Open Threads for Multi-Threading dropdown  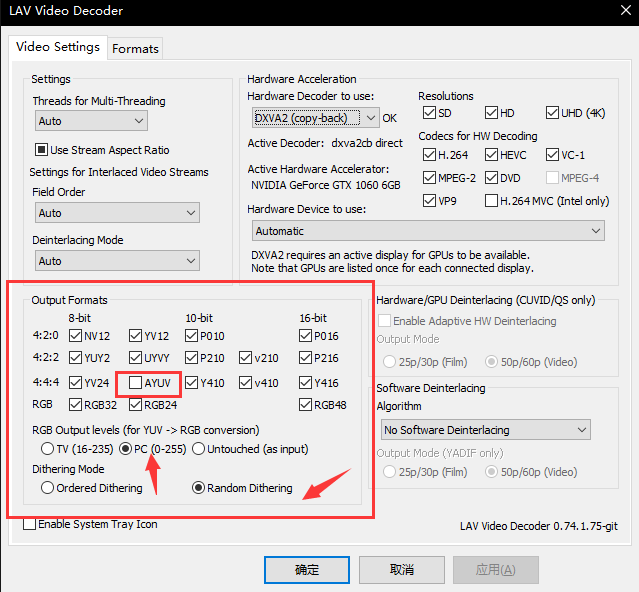coord(91,121)
